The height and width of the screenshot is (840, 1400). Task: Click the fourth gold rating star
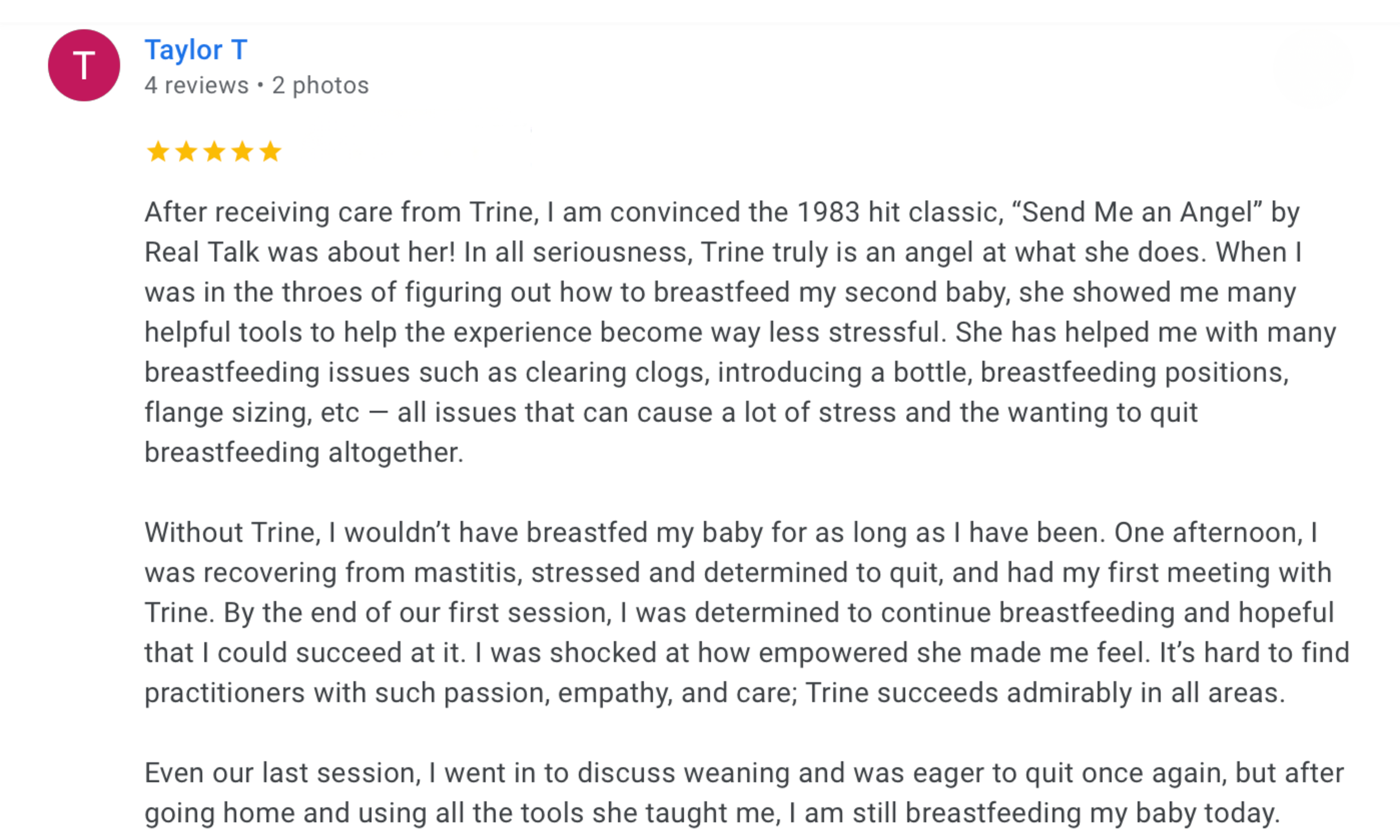click(243, 152)
